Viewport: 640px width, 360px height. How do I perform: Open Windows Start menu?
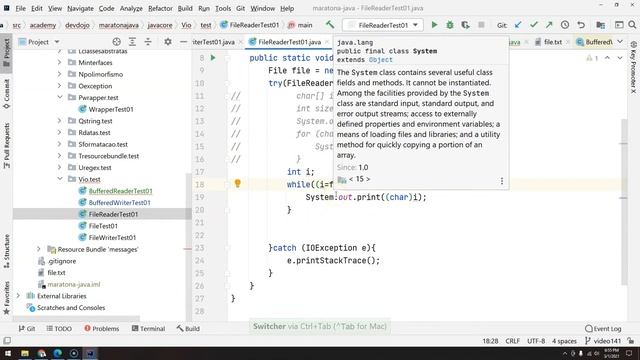[8, 353]
